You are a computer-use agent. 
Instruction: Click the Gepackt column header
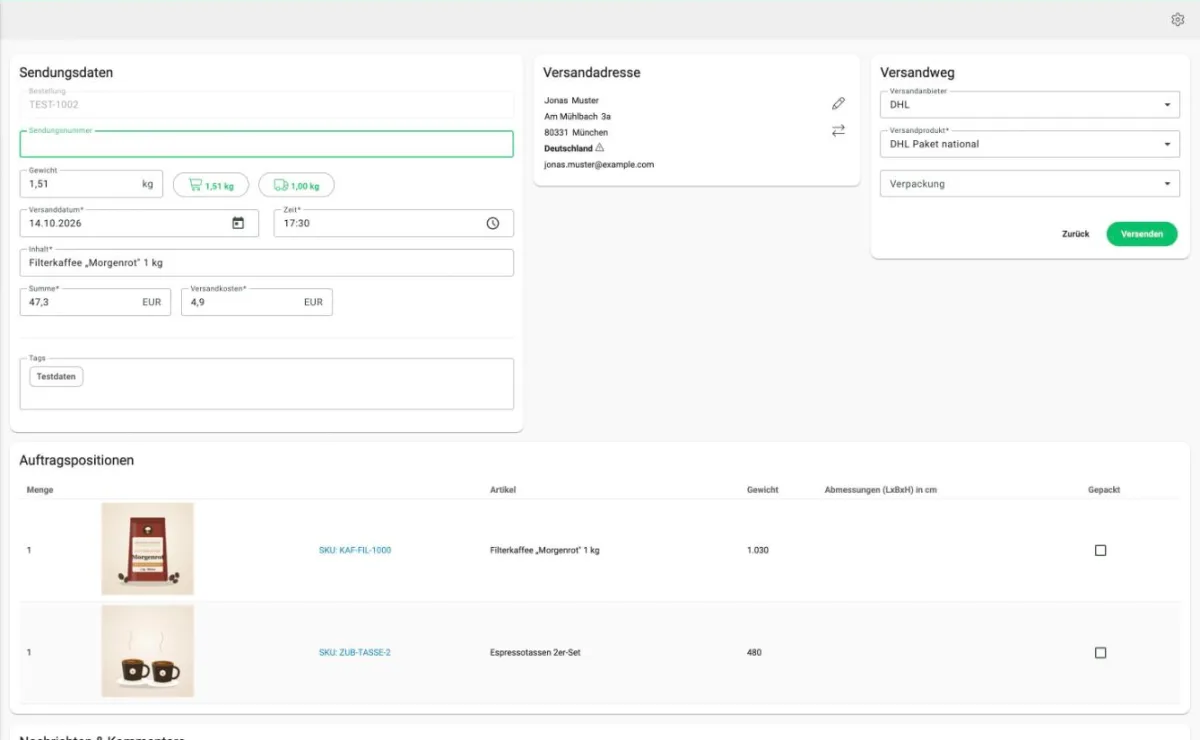point(1104,490)
